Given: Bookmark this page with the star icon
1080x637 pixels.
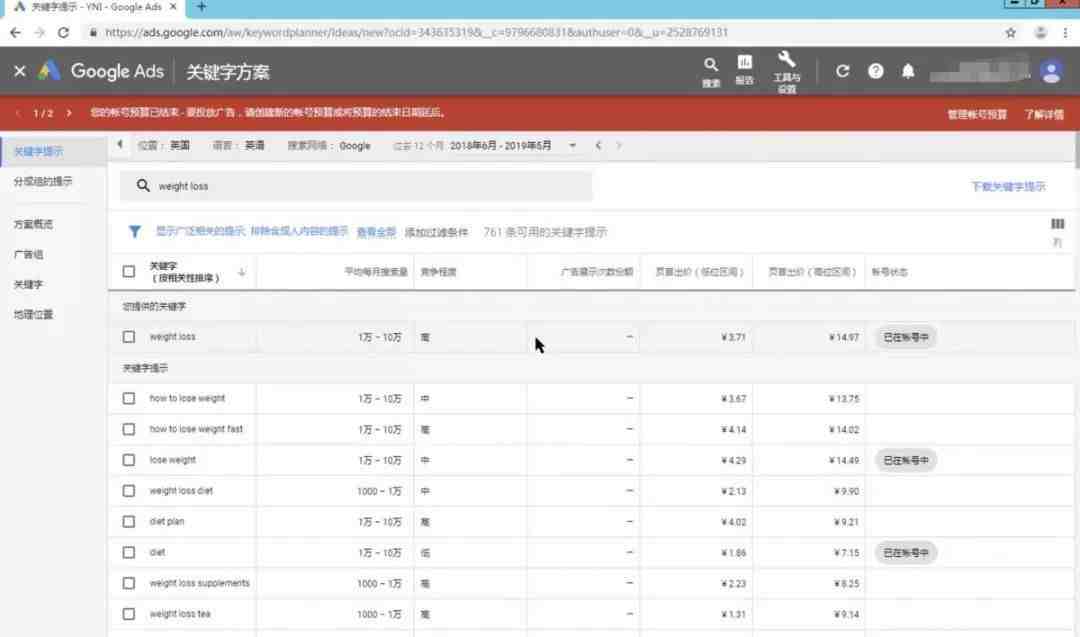Looking at the screenshot, I should click(x=1010, y=32).
